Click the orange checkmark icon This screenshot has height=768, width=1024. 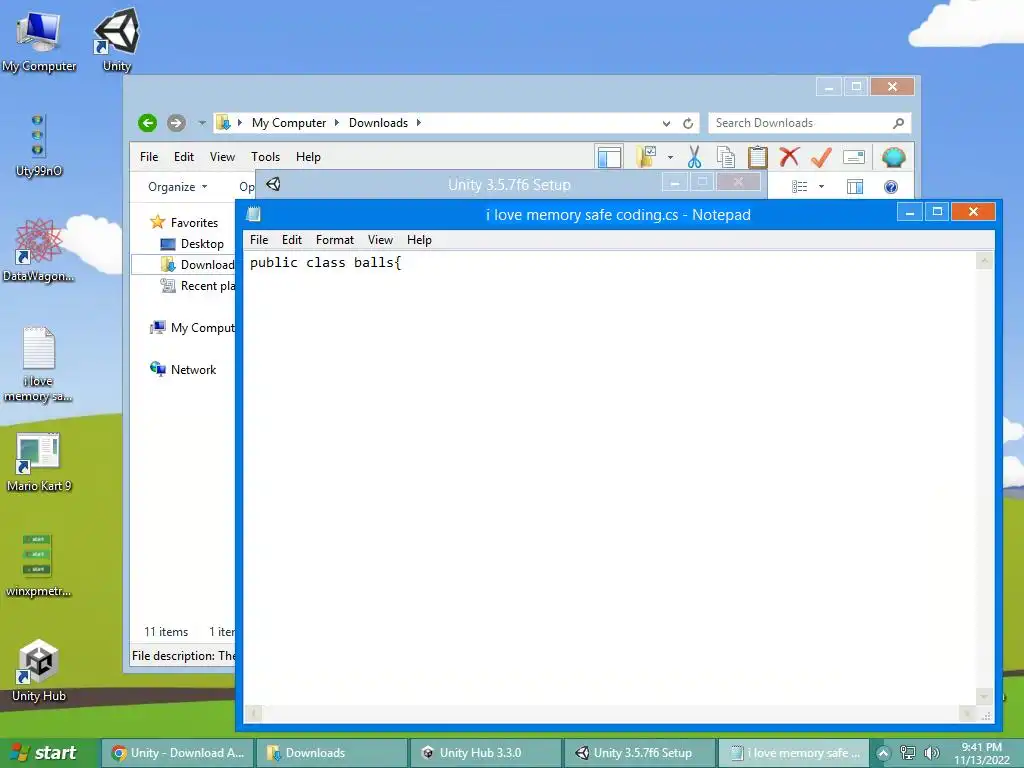coord(822,157)
